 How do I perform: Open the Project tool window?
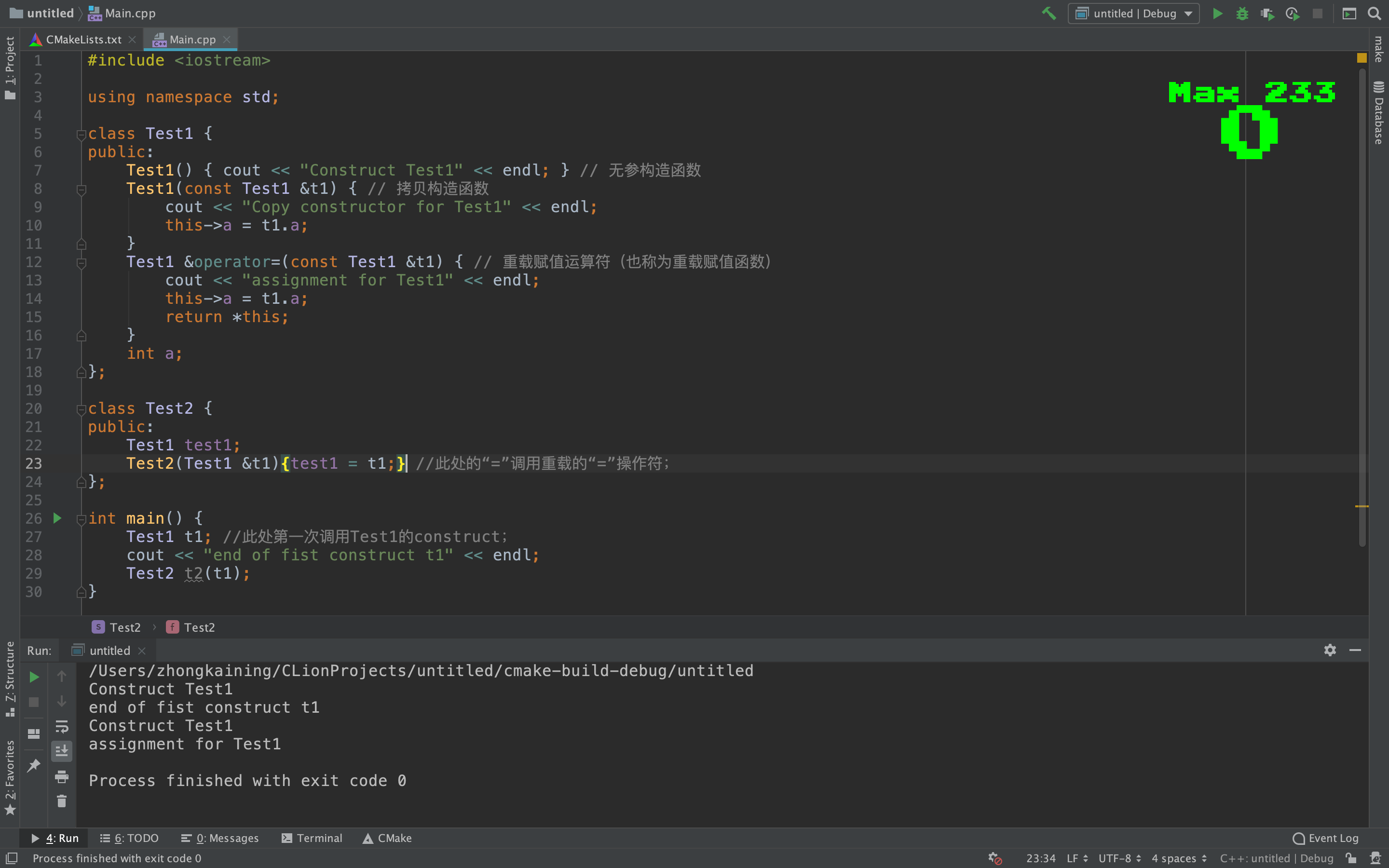10,68
